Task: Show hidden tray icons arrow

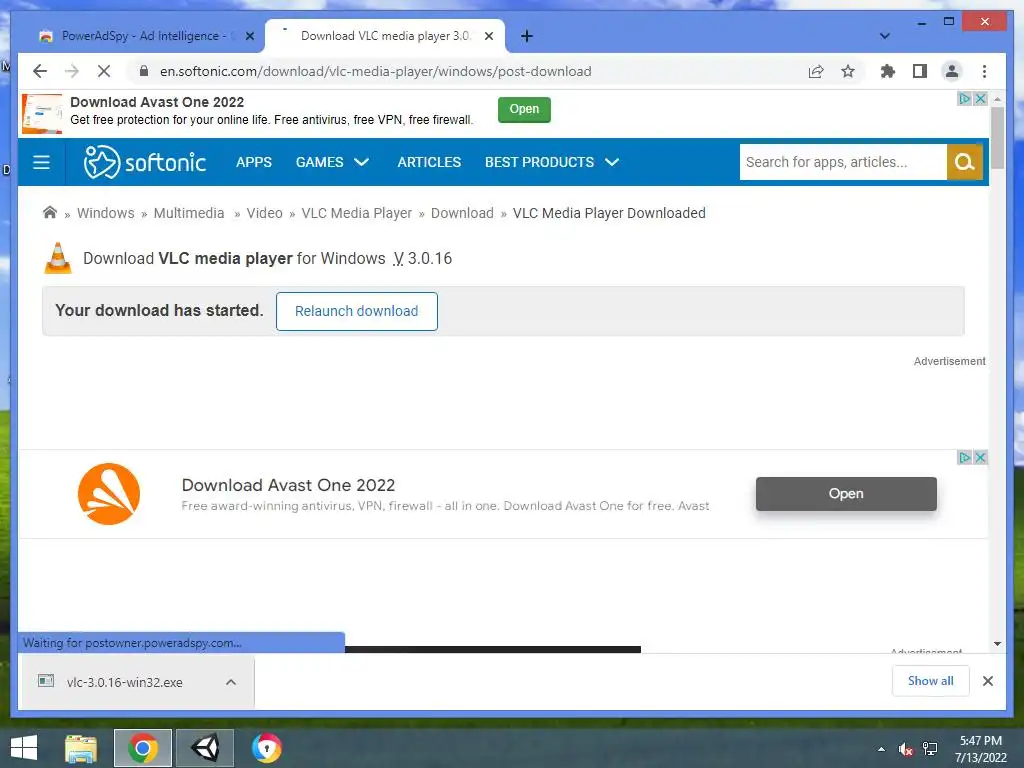Action: (x=881, y=749)
